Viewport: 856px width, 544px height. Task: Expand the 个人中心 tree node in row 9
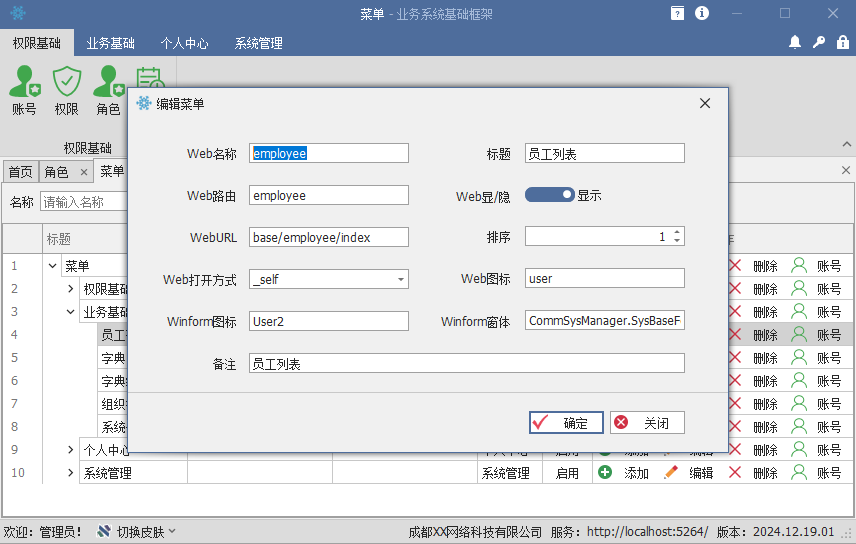[70, 450]
